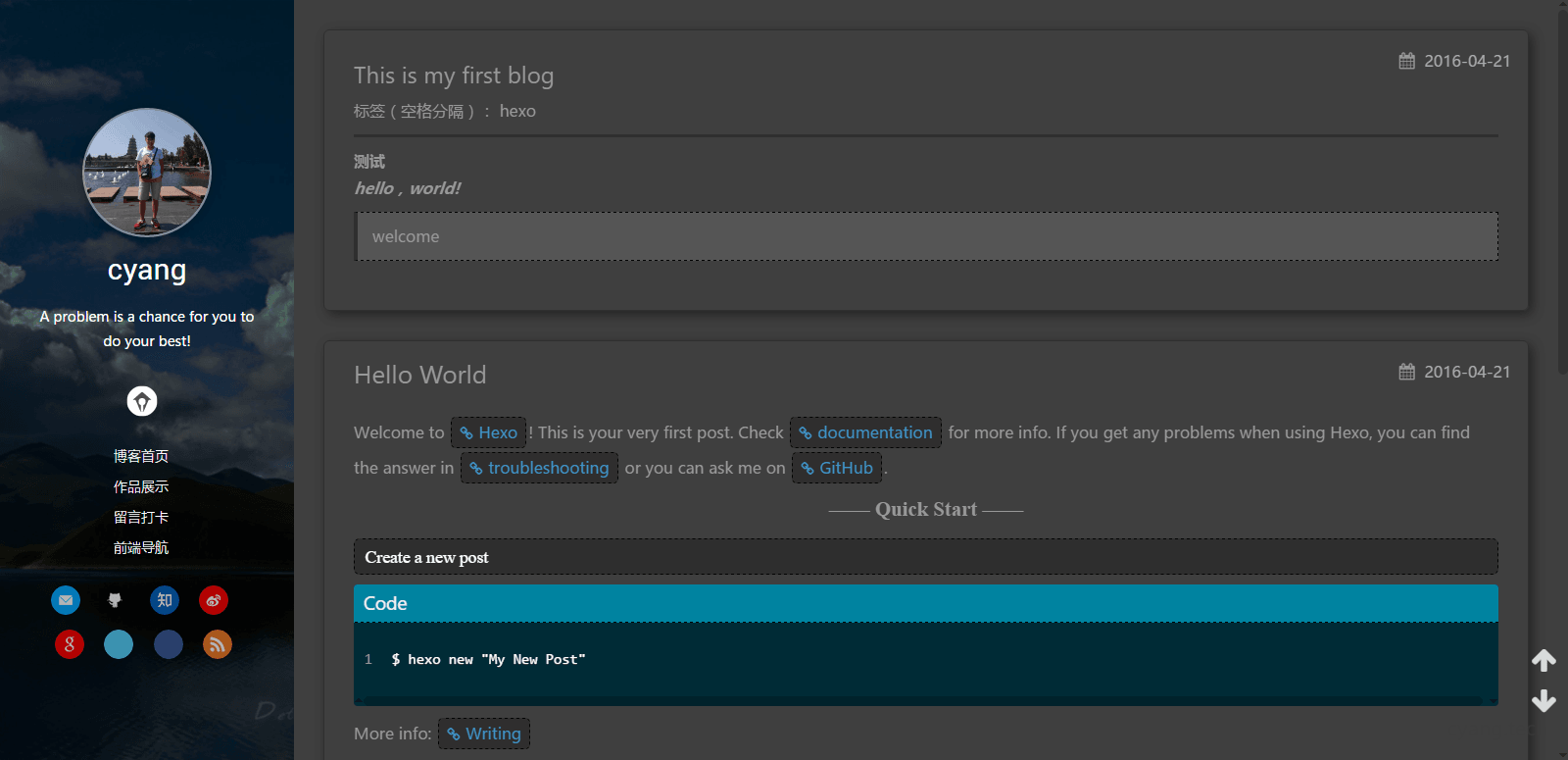Click the Zhihu social icon
Image resolution: width=1568 pixels, height=760 pixels.
(x=165, y=600)
